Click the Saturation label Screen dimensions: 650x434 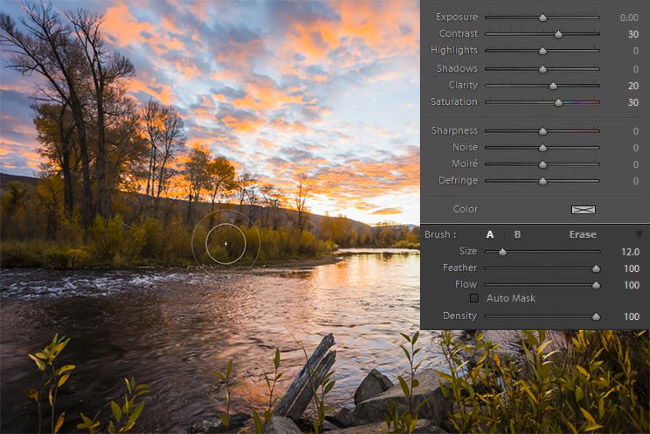(x=454, y=102)
